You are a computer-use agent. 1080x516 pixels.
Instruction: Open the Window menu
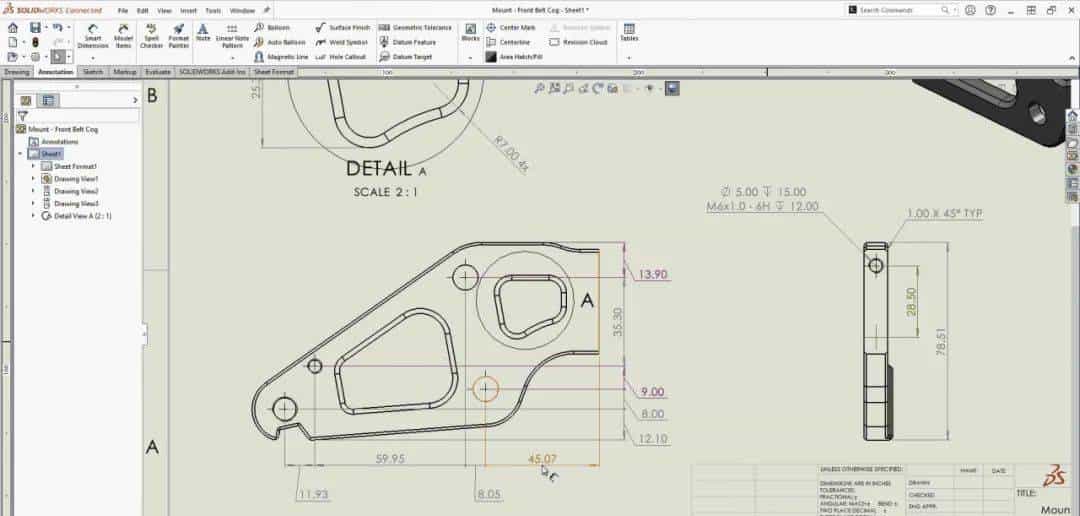(242, 10)
